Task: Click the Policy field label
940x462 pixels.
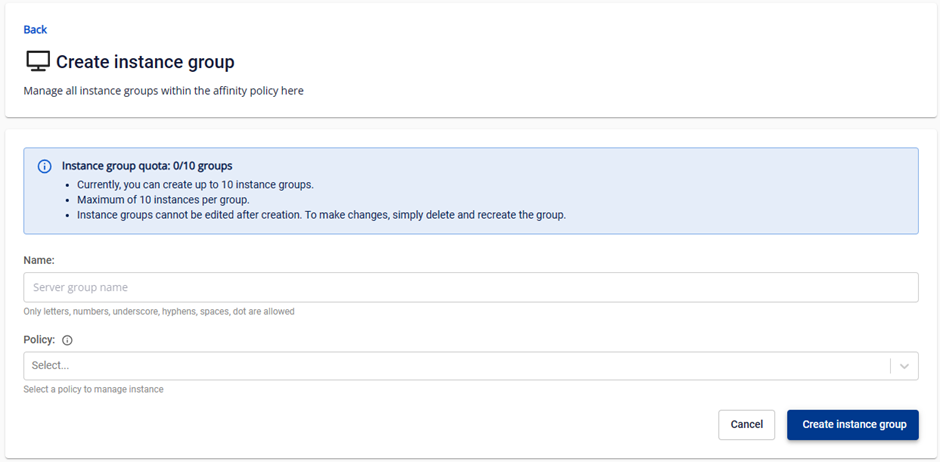Action: pyautogui.click(x=40, y=340)
